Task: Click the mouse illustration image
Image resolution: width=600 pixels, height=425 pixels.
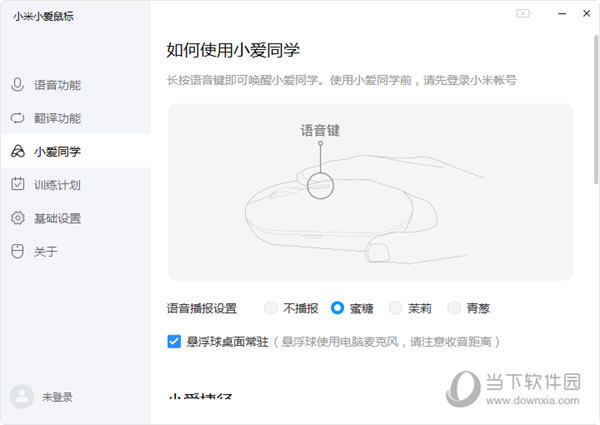Action: 370,192
